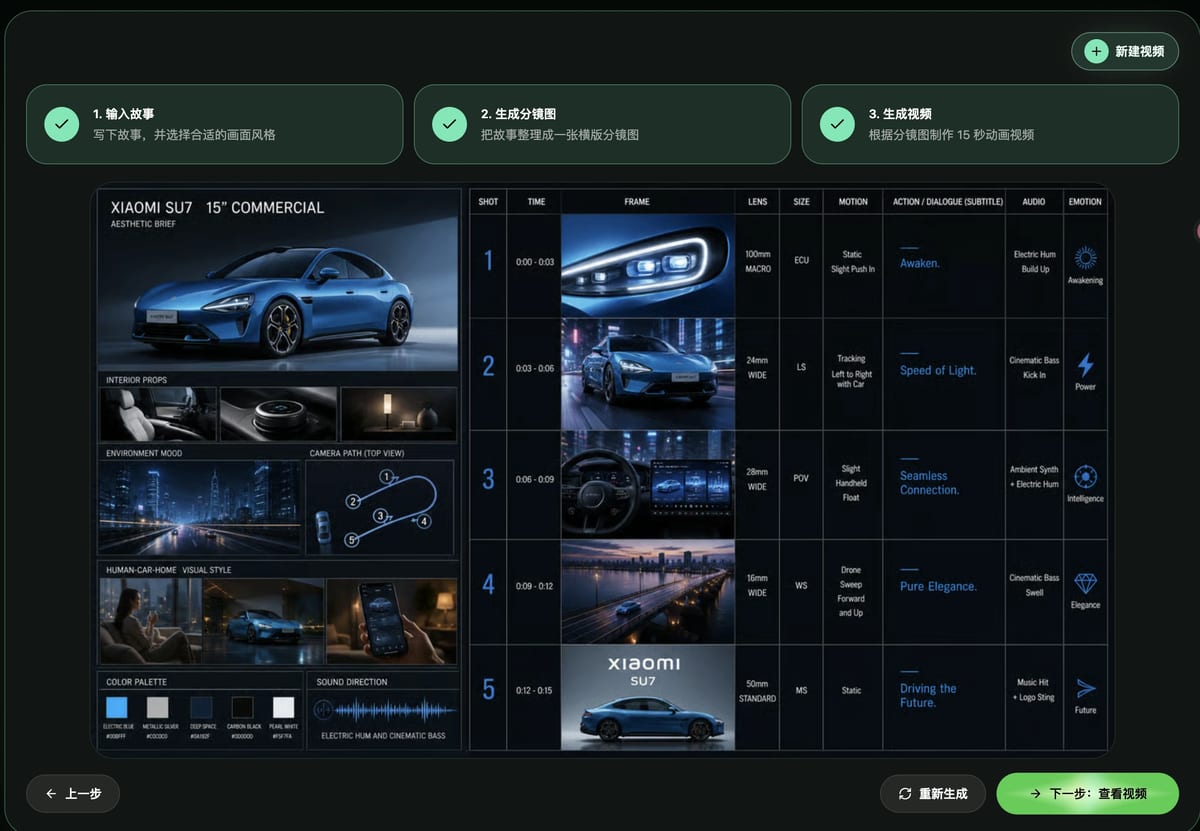
Task: Click the 'ACTION / DIALOGUE (SUBTITLE)' column header
Action: (x=947, y=201)
